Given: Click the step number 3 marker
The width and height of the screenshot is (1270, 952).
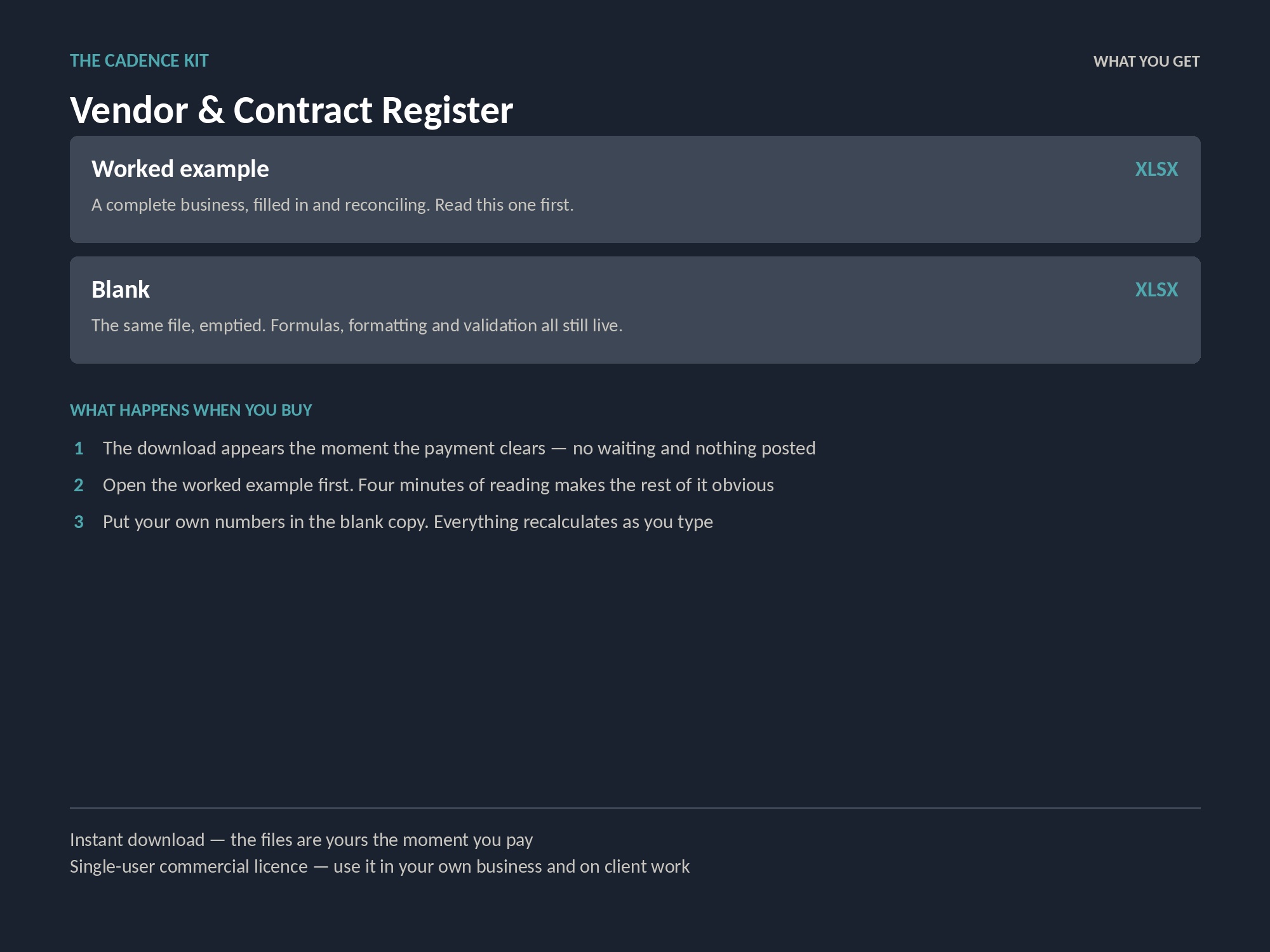Looking at the screenshot, I should point(79,522).
